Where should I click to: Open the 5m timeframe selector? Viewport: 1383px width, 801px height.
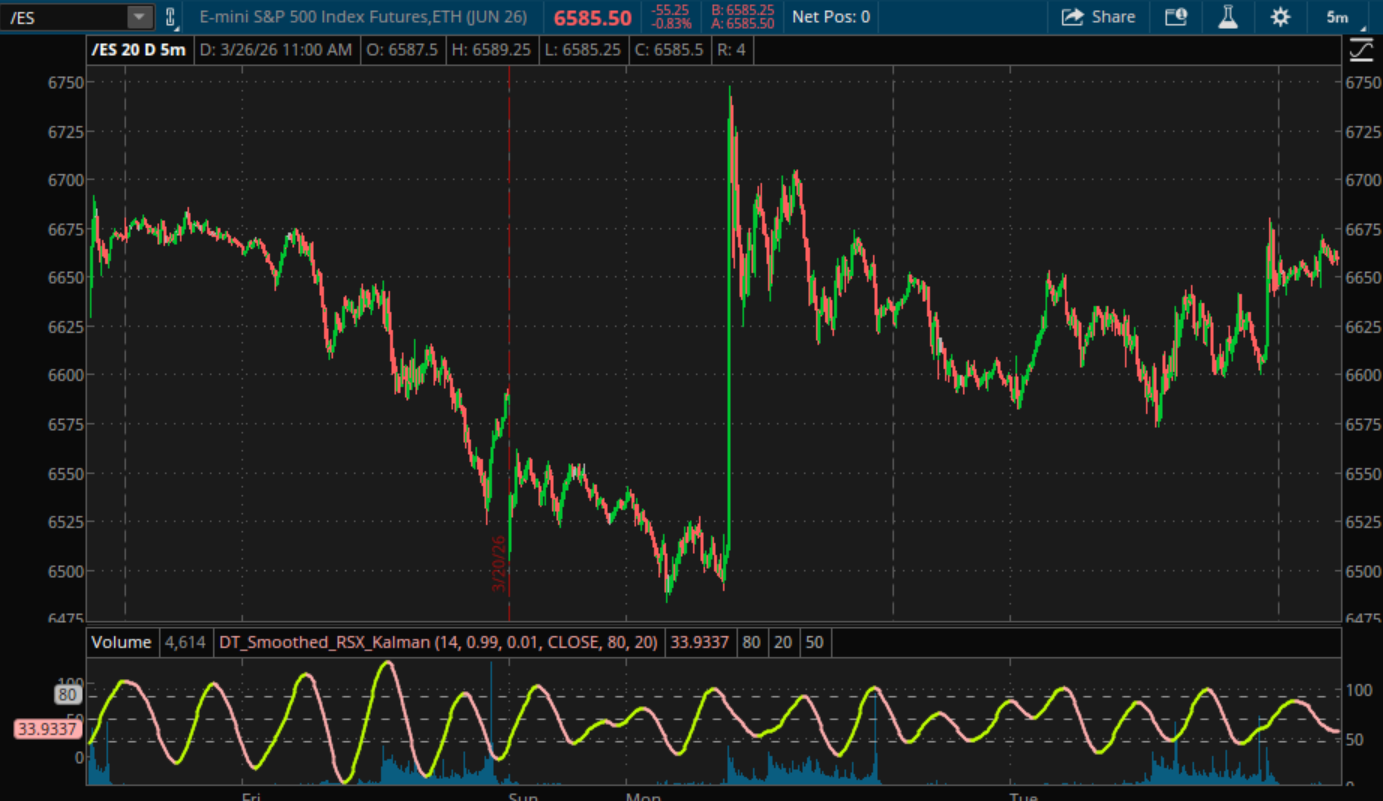[x=1337, y=17]
